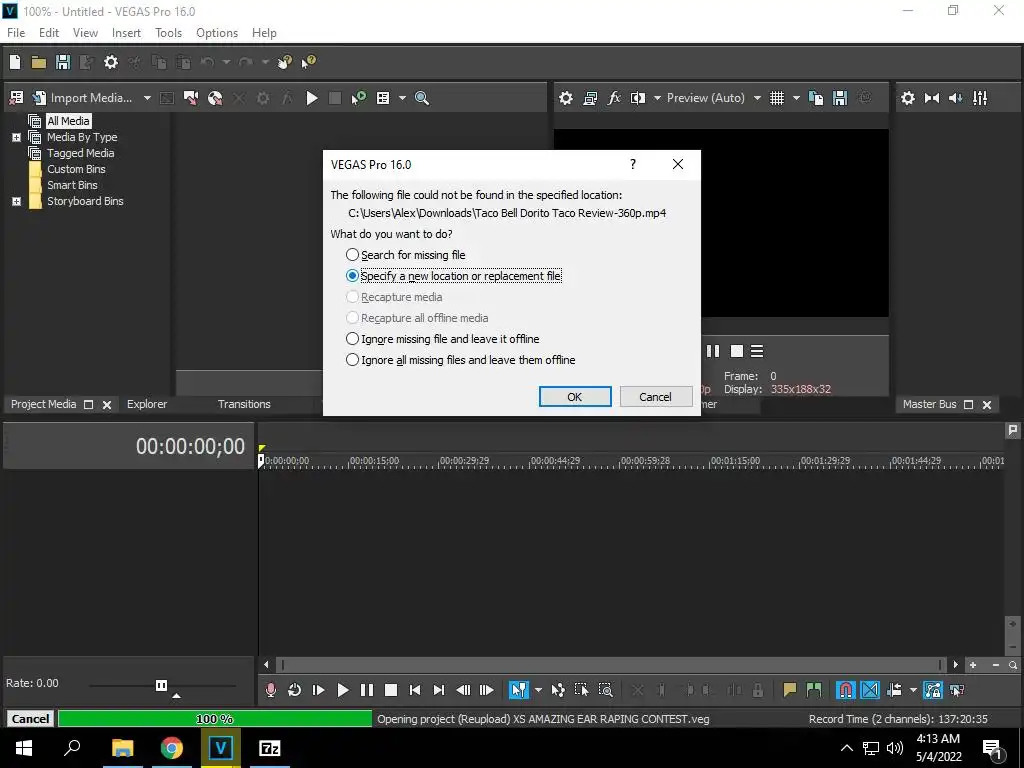Toggle Automatic Crossfades in the timeline toolbar
The width and height of the screenshot is (1024, 768).
(870, 690)
